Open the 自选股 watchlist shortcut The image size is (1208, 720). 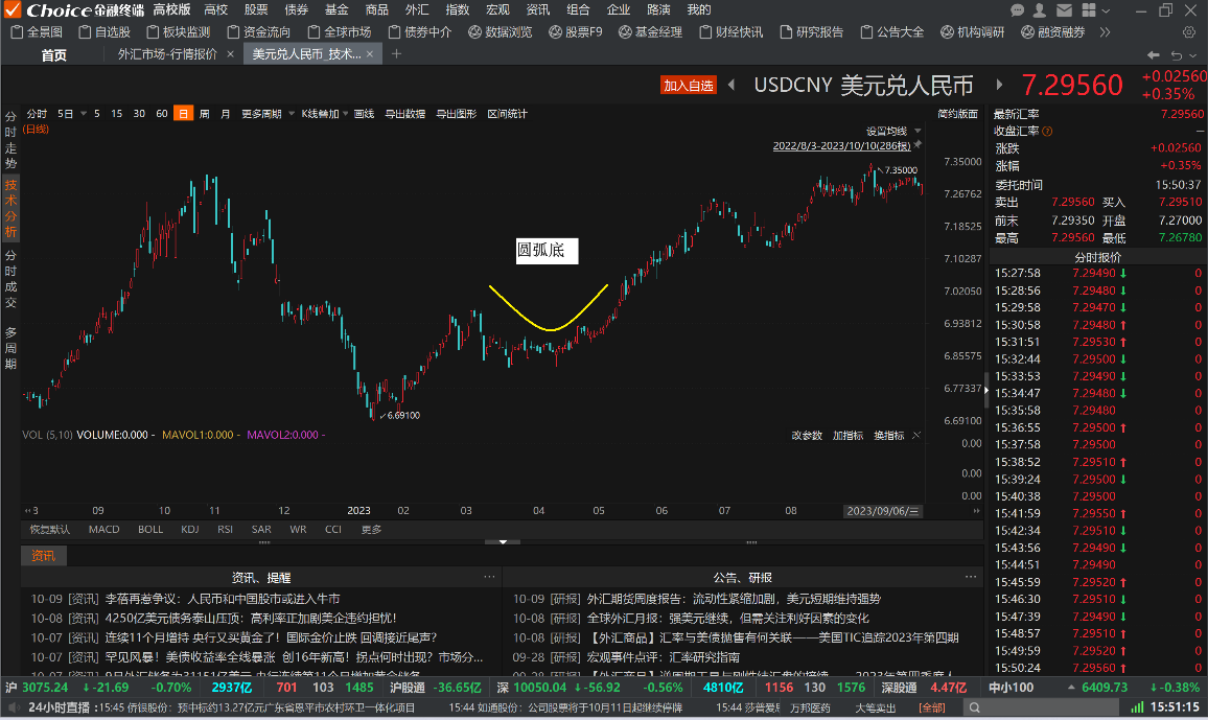tap(104, 32)
